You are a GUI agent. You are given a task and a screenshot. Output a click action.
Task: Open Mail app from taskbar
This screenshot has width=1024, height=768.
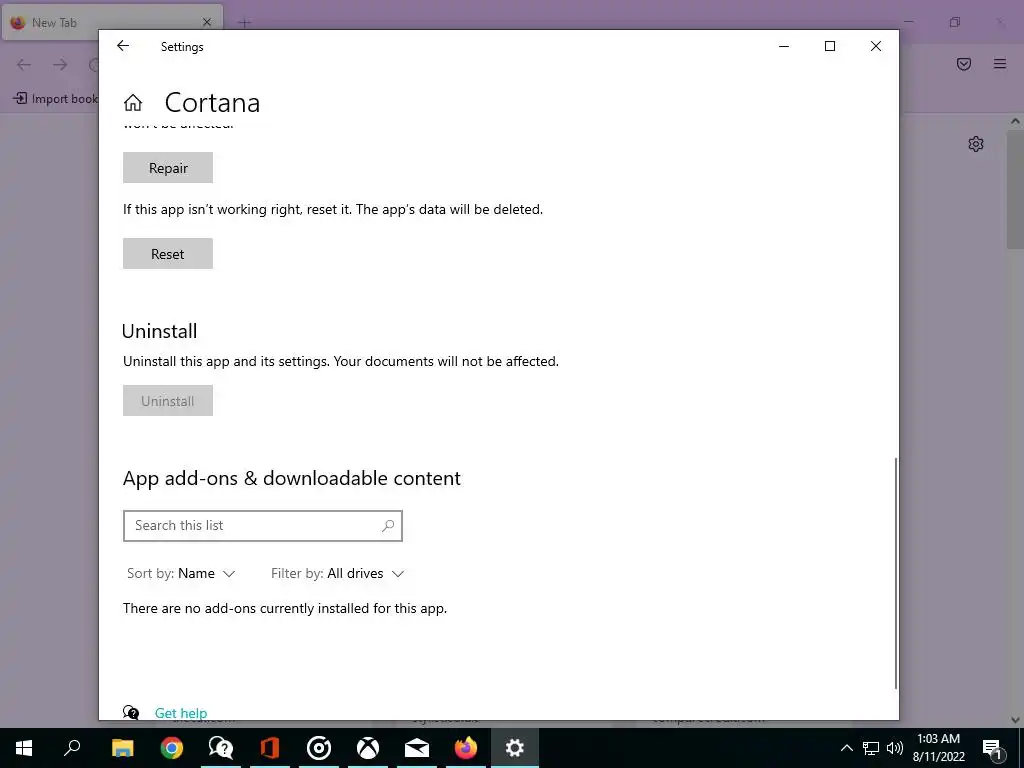(x=417, y=748)
